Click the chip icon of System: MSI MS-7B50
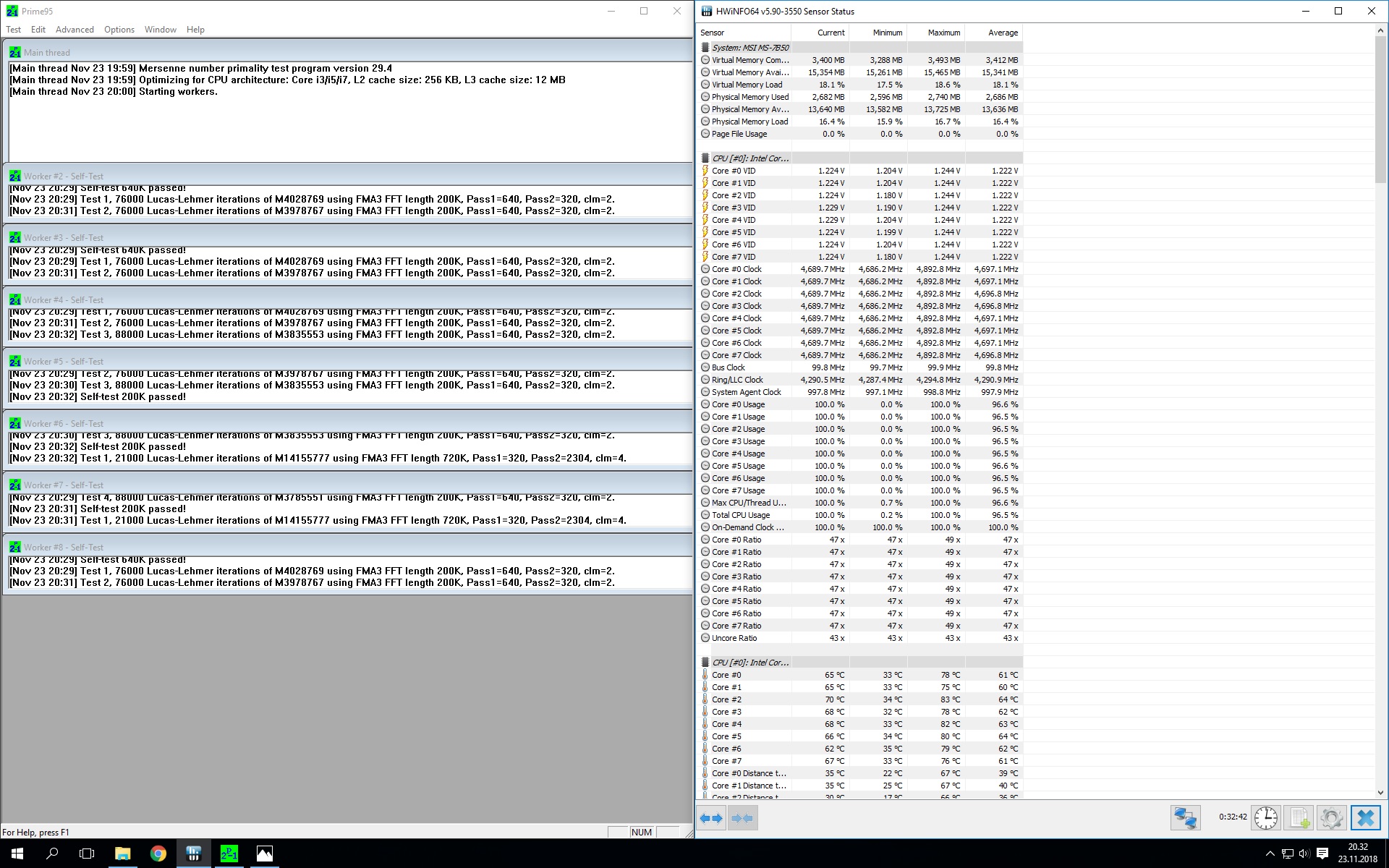Screen dimensions: 1389x868 tap(705, 48)
